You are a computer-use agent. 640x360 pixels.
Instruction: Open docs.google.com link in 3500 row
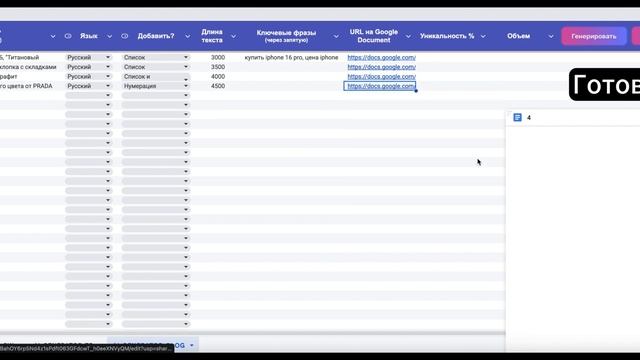tap(382, 67)
